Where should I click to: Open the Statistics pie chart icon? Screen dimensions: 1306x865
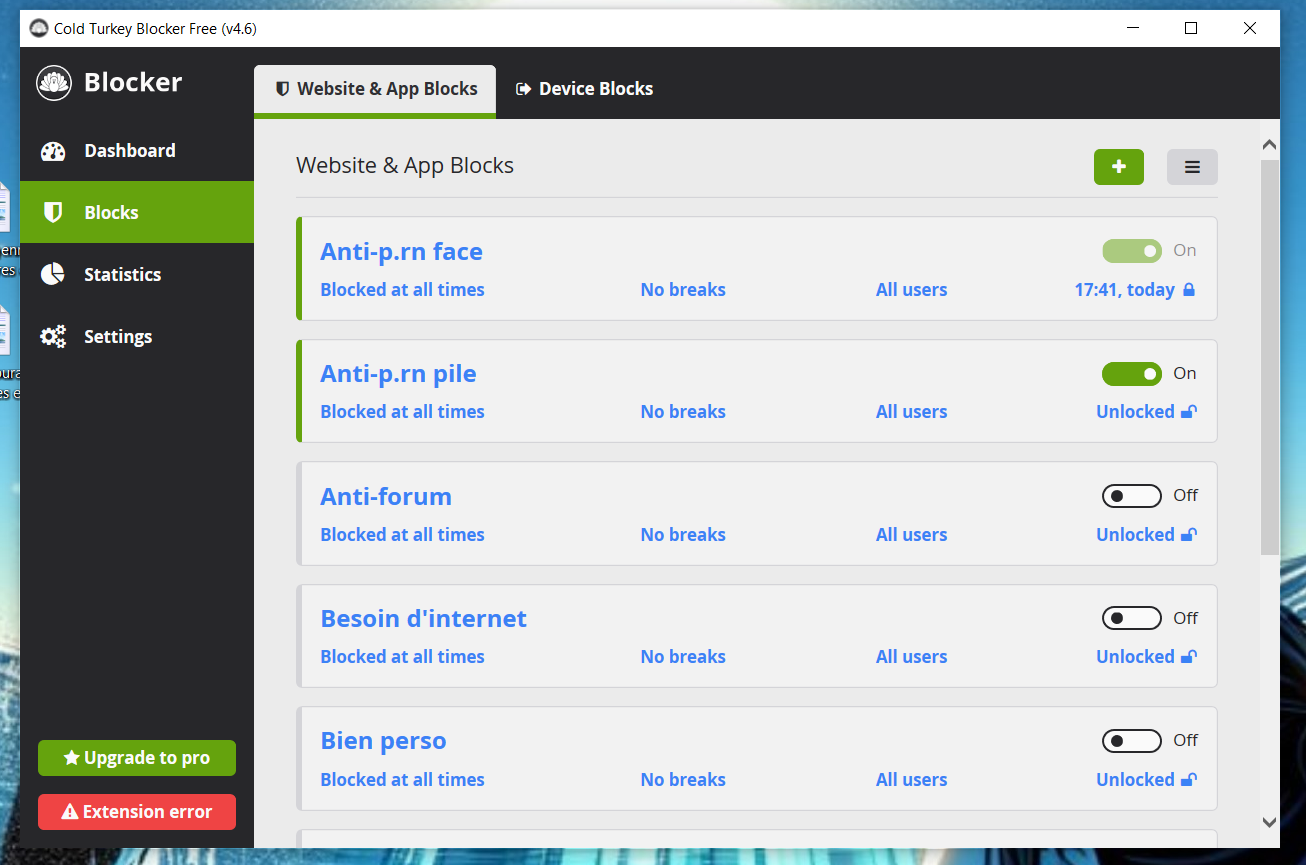(x=53, y=274)
